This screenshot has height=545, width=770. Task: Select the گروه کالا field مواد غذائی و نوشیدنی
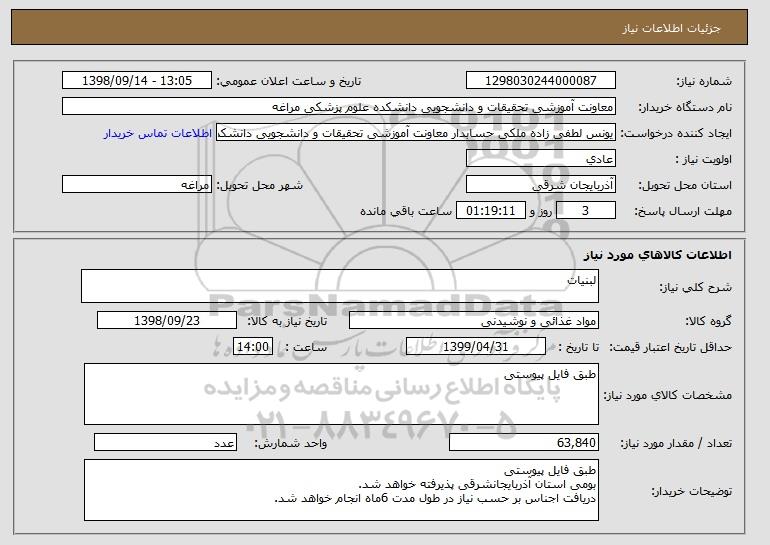click(x=474, y=321)
